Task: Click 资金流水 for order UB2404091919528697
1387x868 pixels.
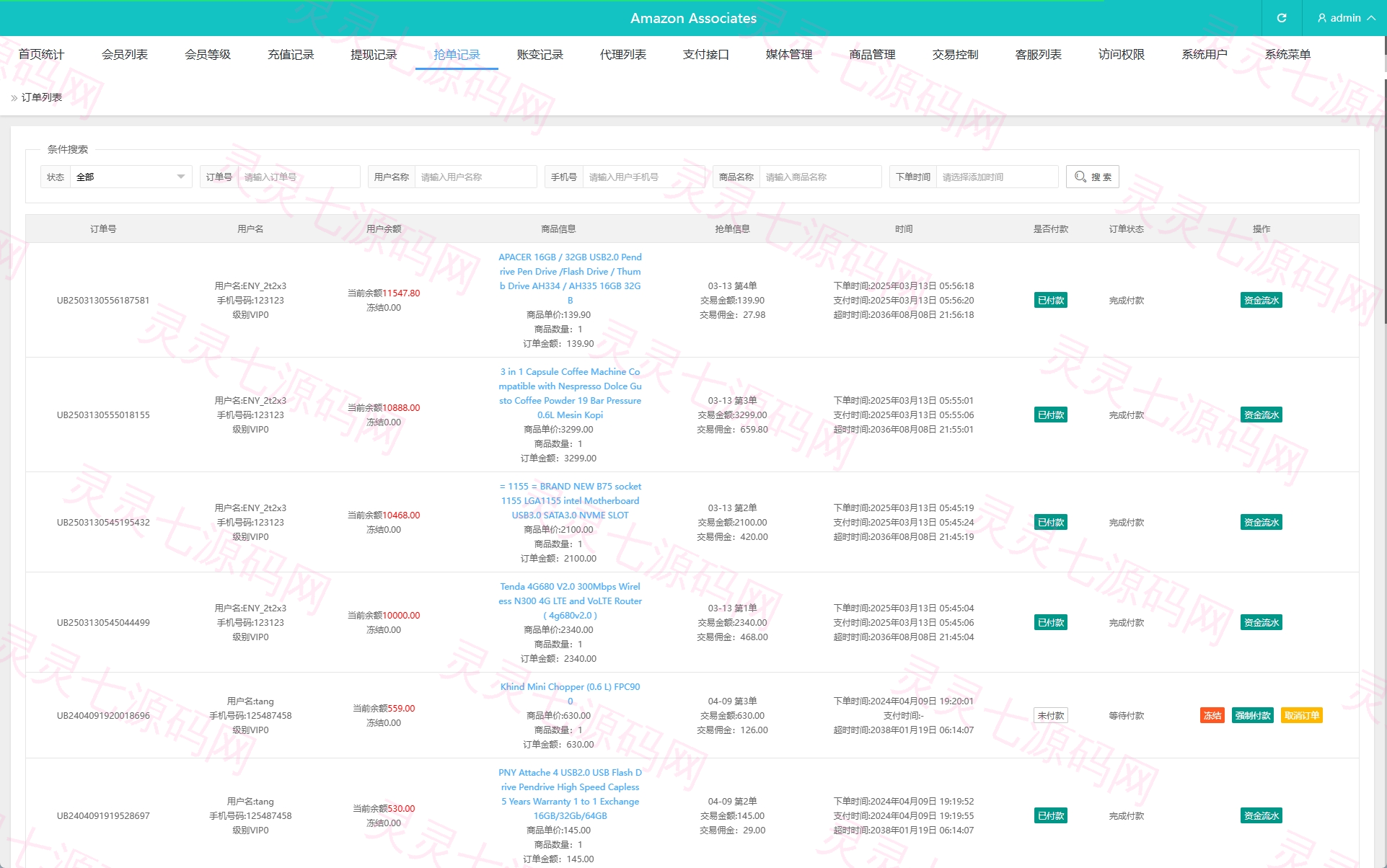Action: [1261, 815]
